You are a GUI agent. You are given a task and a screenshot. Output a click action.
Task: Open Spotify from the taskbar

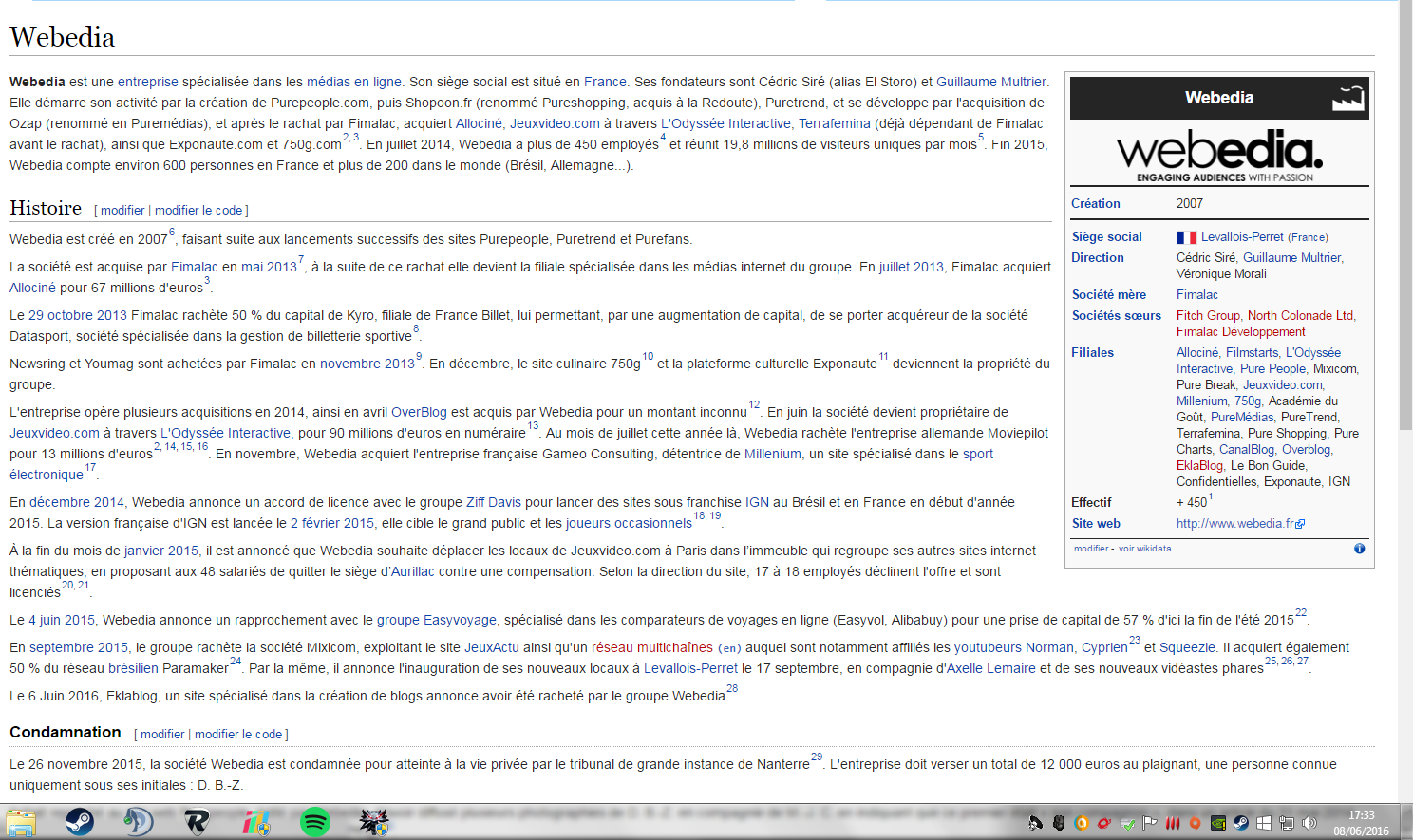(314, 822)
